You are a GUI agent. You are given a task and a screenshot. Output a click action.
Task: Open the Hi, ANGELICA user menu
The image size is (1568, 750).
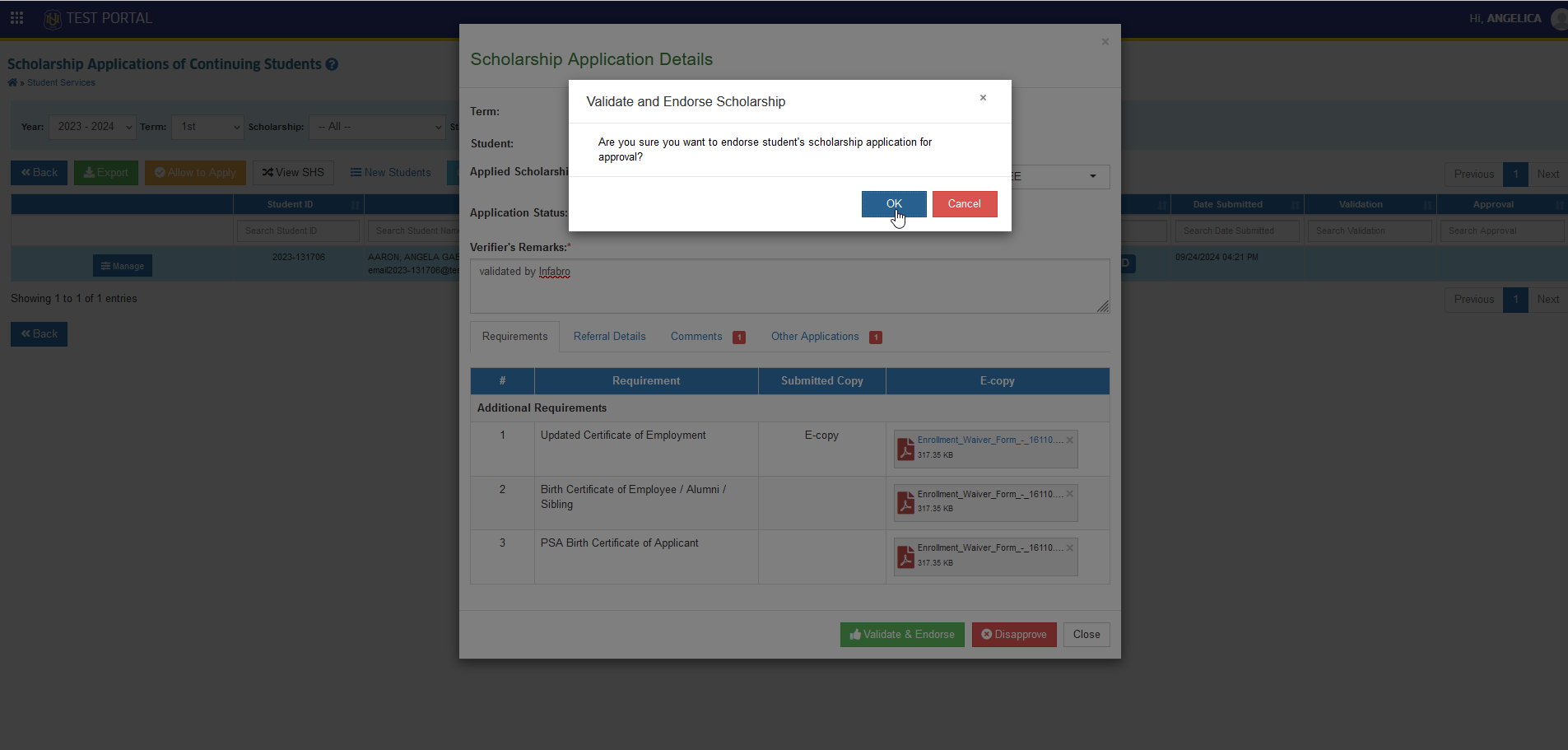point(1505,18)
